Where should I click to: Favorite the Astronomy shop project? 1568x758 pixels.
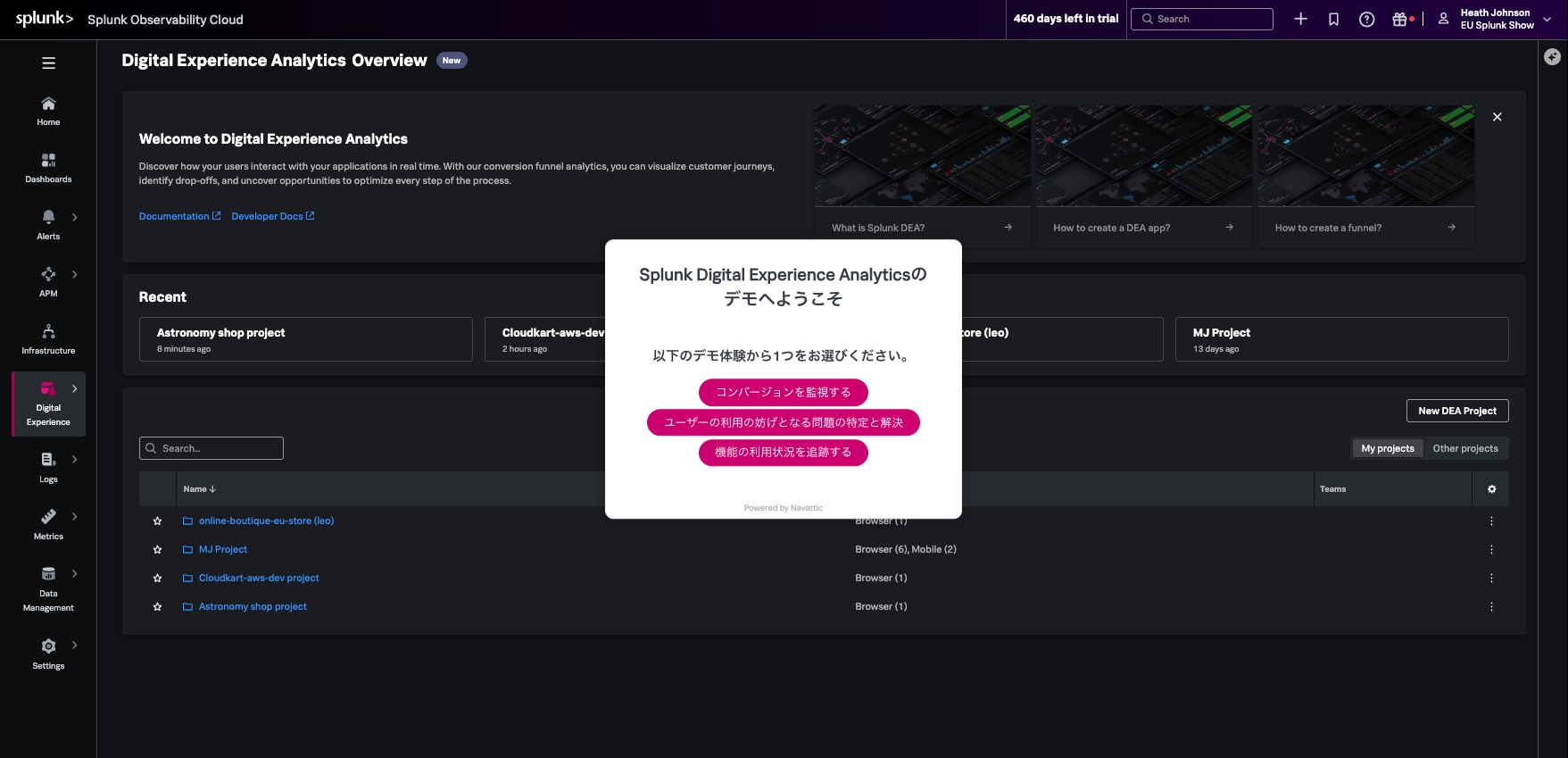click(157, 607)
